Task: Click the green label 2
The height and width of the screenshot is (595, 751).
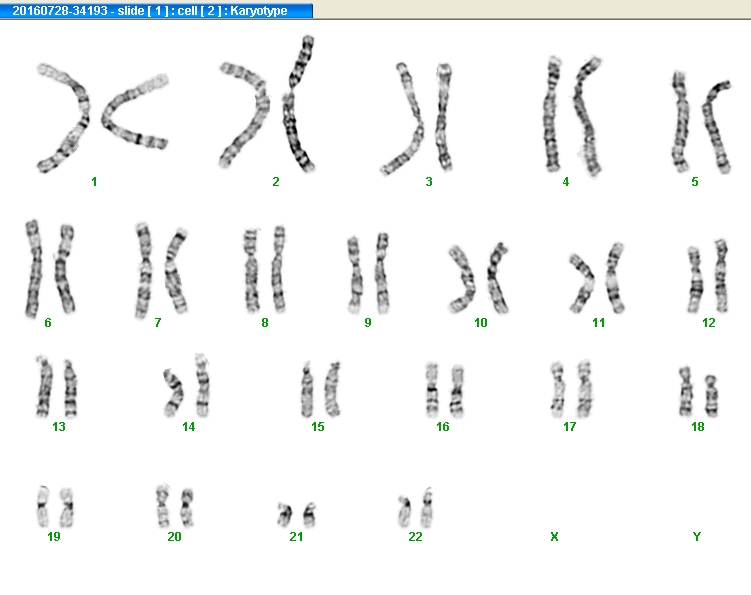Action: point(276,182)
